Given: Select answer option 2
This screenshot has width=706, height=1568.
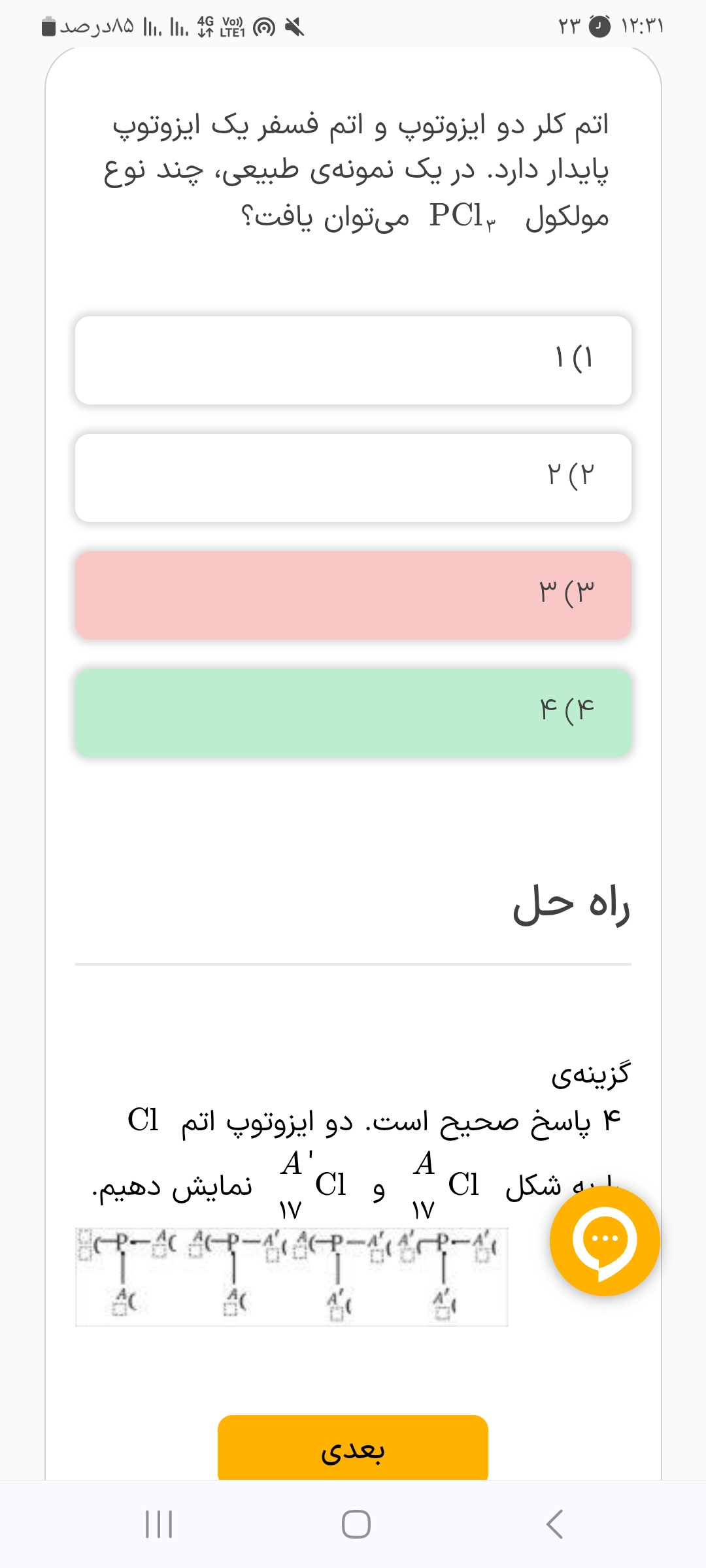Looking at the screenshot, I should point(353,478).
